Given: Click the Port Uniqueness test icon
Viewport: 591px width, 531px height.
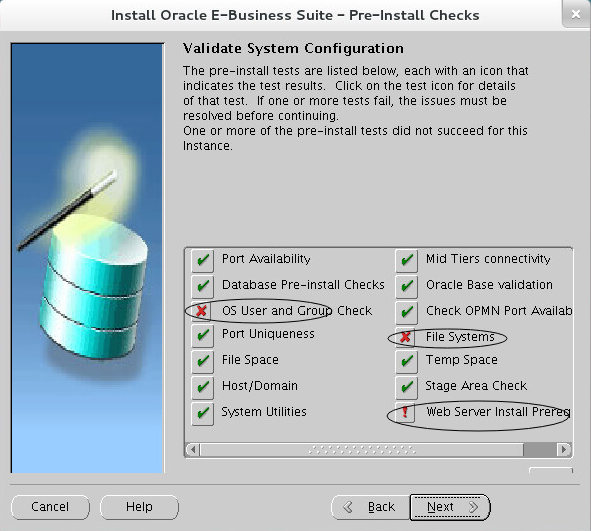Looking at the screenshot, I should (x=202, y=335).
